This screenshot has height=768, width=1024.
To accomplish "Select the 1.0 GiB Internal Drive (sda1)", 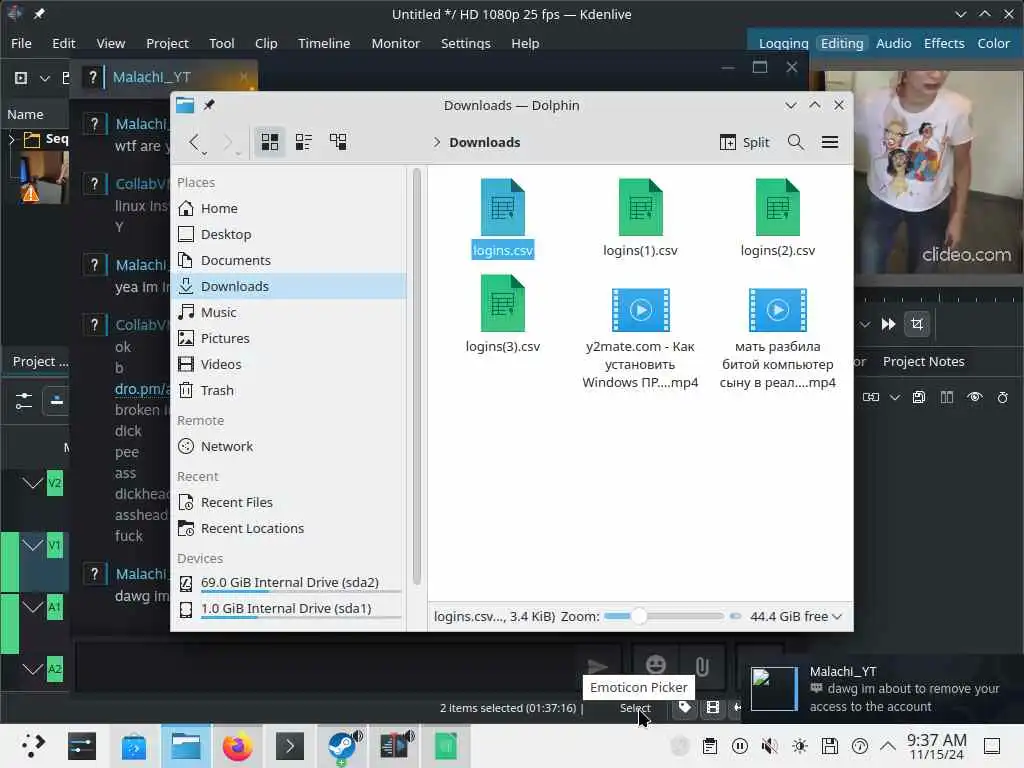I will pyautogui.click(x=289, y=609).
